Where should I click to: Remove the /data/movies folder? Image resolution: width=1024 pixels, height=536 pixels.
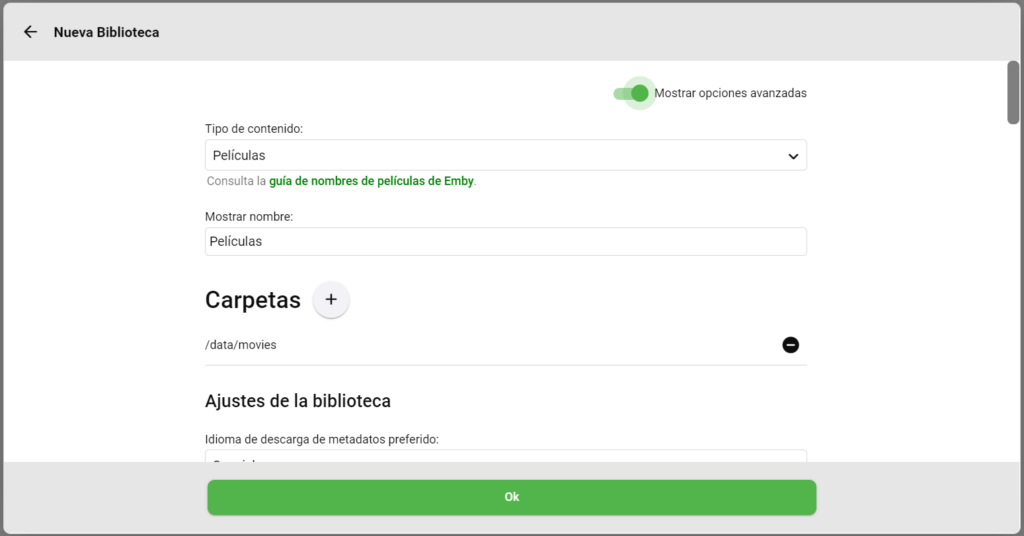pos(790,345)
